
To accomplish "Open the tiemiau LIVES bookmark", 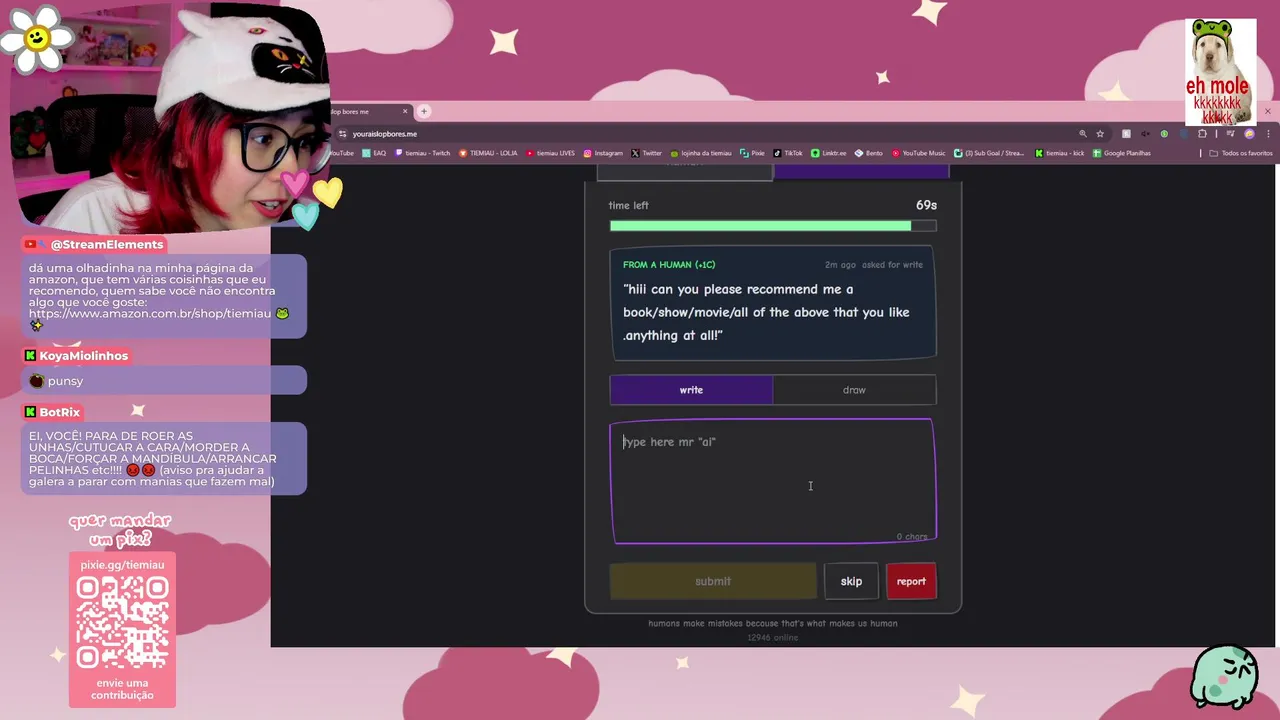I will (551, 153).
